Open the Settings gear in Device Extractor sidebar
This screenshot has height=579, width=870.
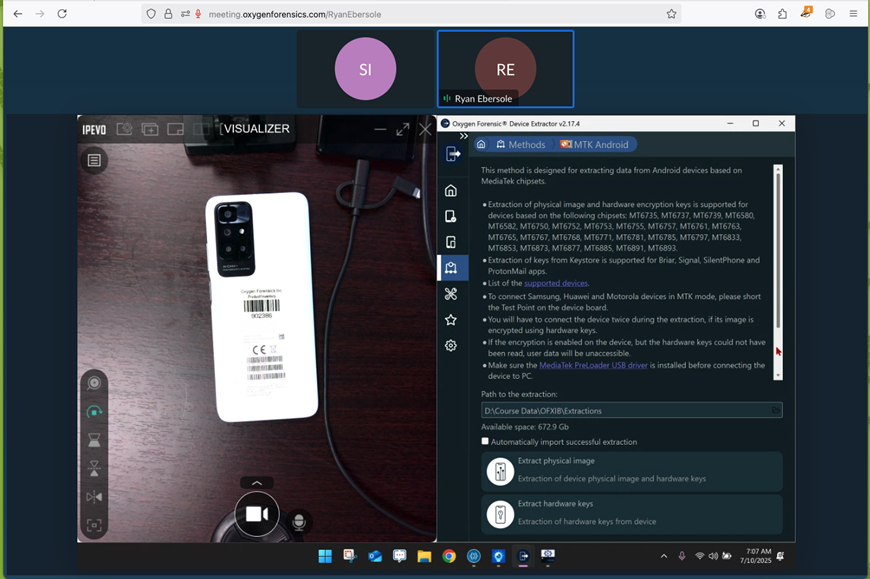tap(451, 346)
